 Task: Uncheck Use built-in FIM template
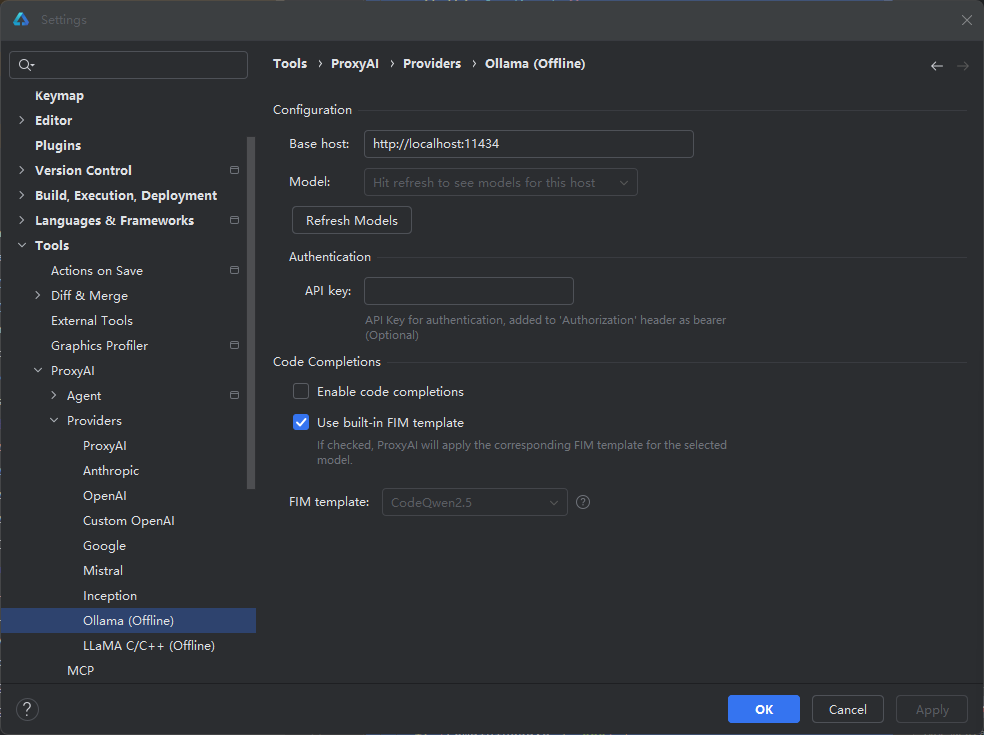coord(301,422)
